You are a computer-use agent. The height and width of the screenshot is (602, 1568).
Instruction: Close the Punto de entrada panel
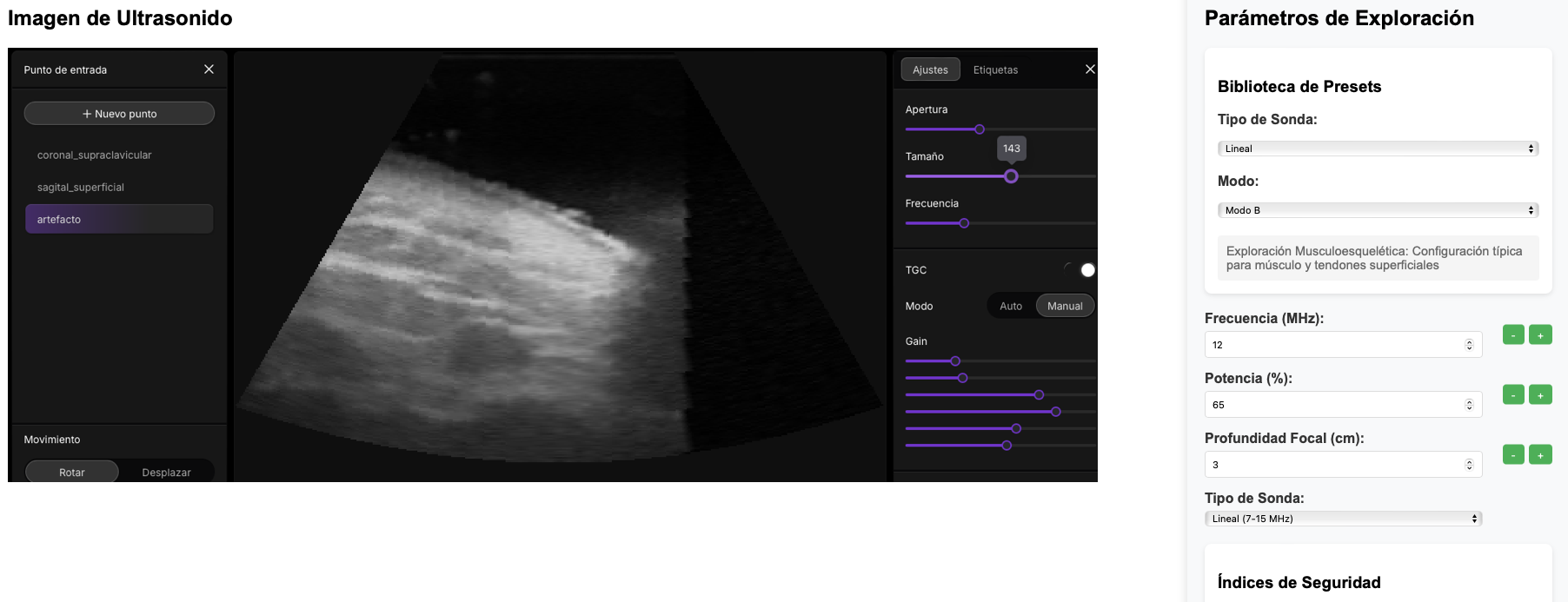(x=209, y=69)
